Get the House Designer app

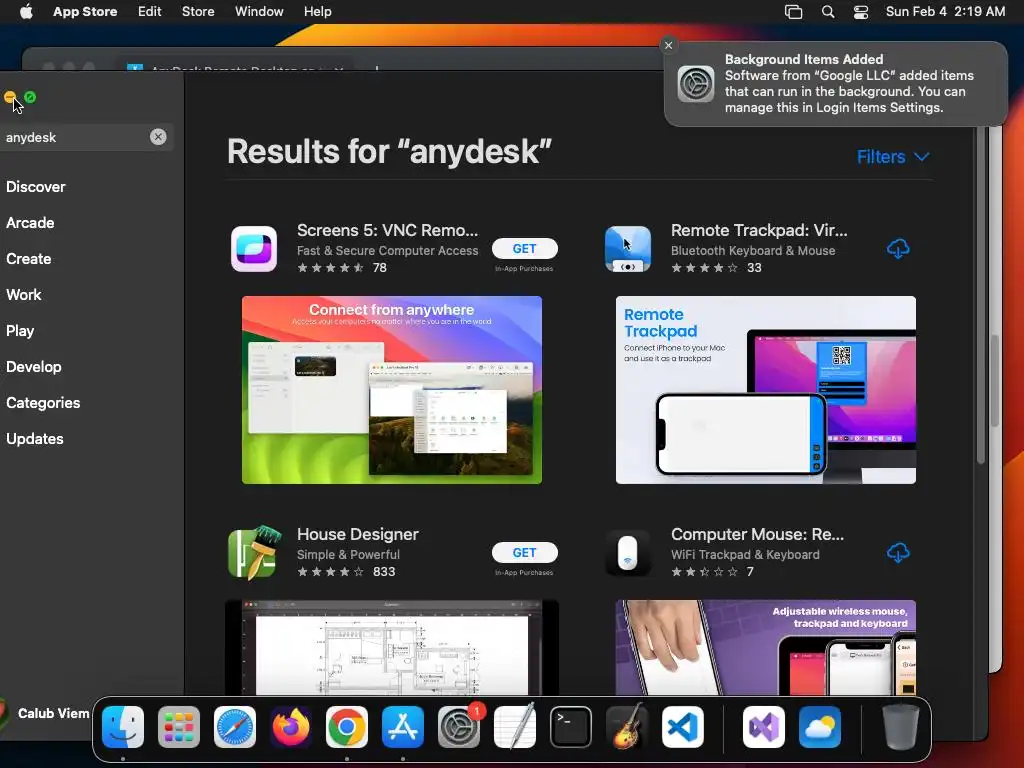pyautogui.click(x=524, y=552)
